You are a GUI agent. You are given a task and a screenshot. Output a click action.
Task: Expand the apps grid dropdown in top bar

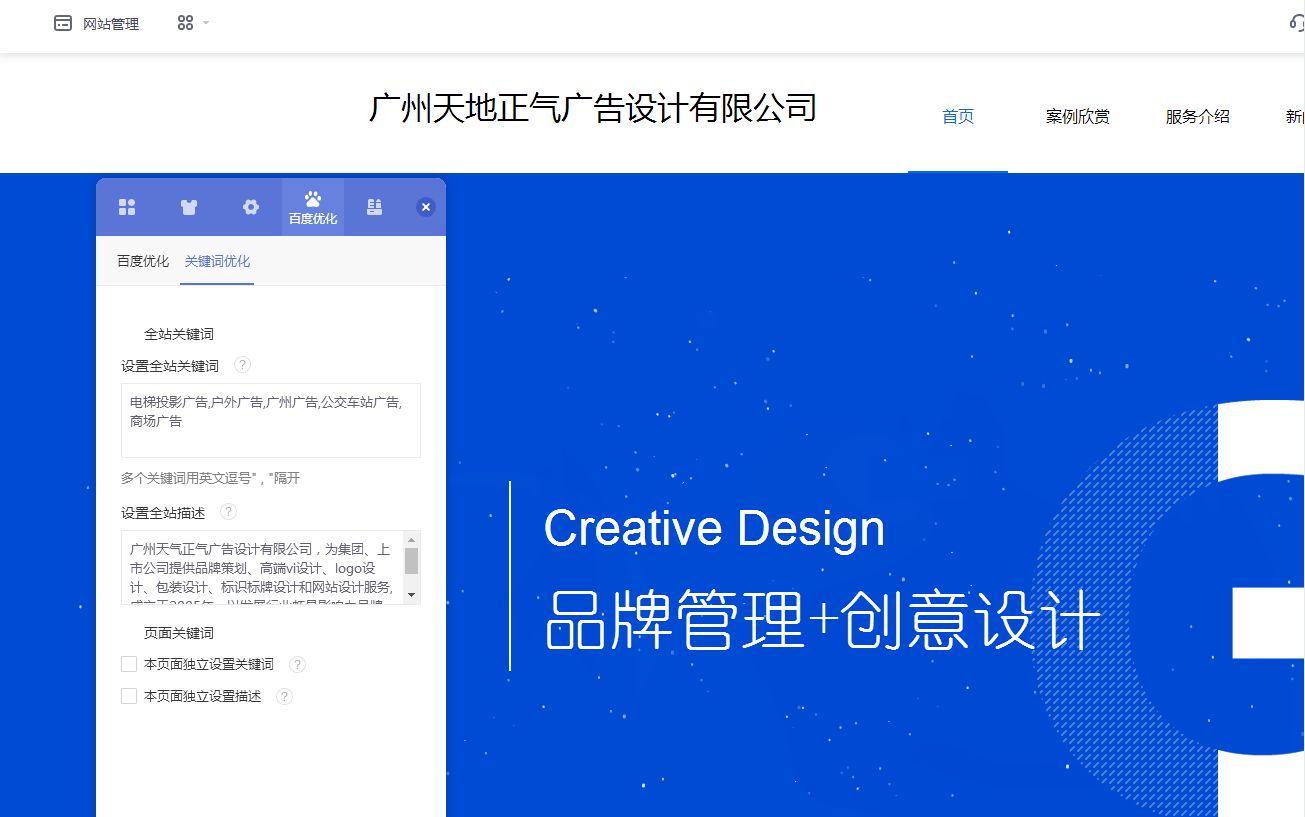(x=193, y=22)
